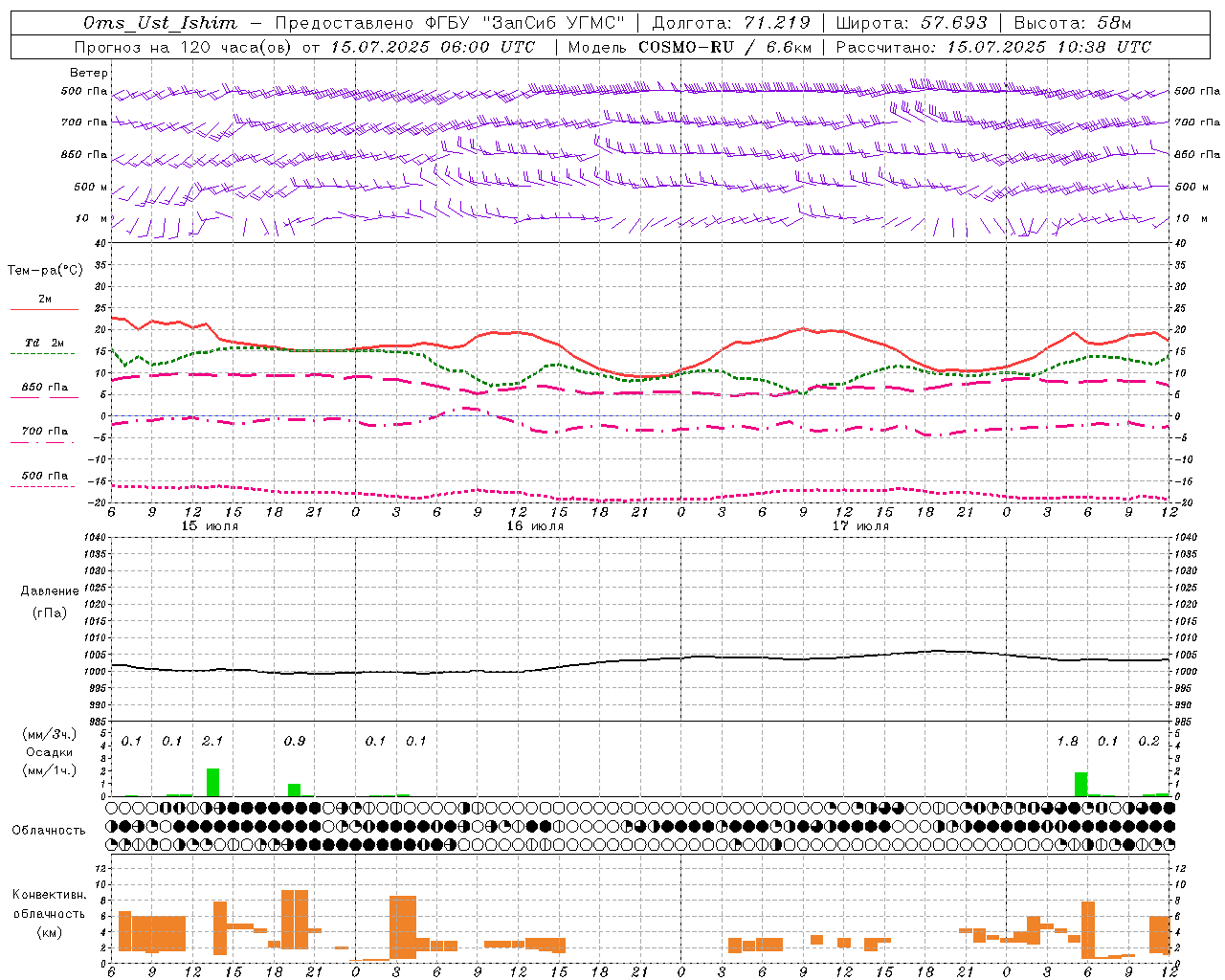Click the red 2м temperature legend line
The width and height of the screenshot is (1225, 980).
tap(44, 310)
